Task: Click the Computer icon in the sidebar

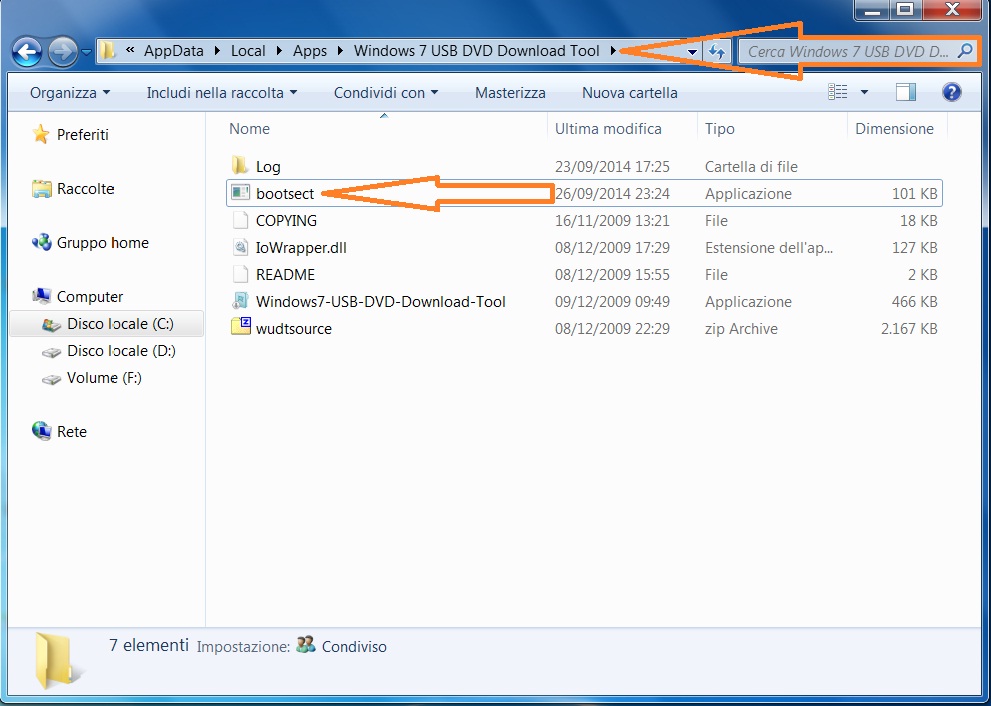Action: click(42, 296)
